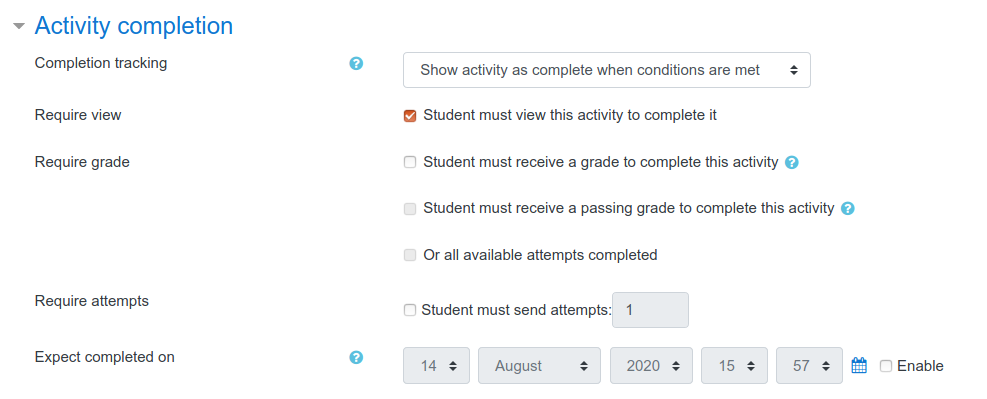Image resolution: width=987 pixels, height=399 pixels.
Task: Open the August month dropdown
Action: pos(539,365)
